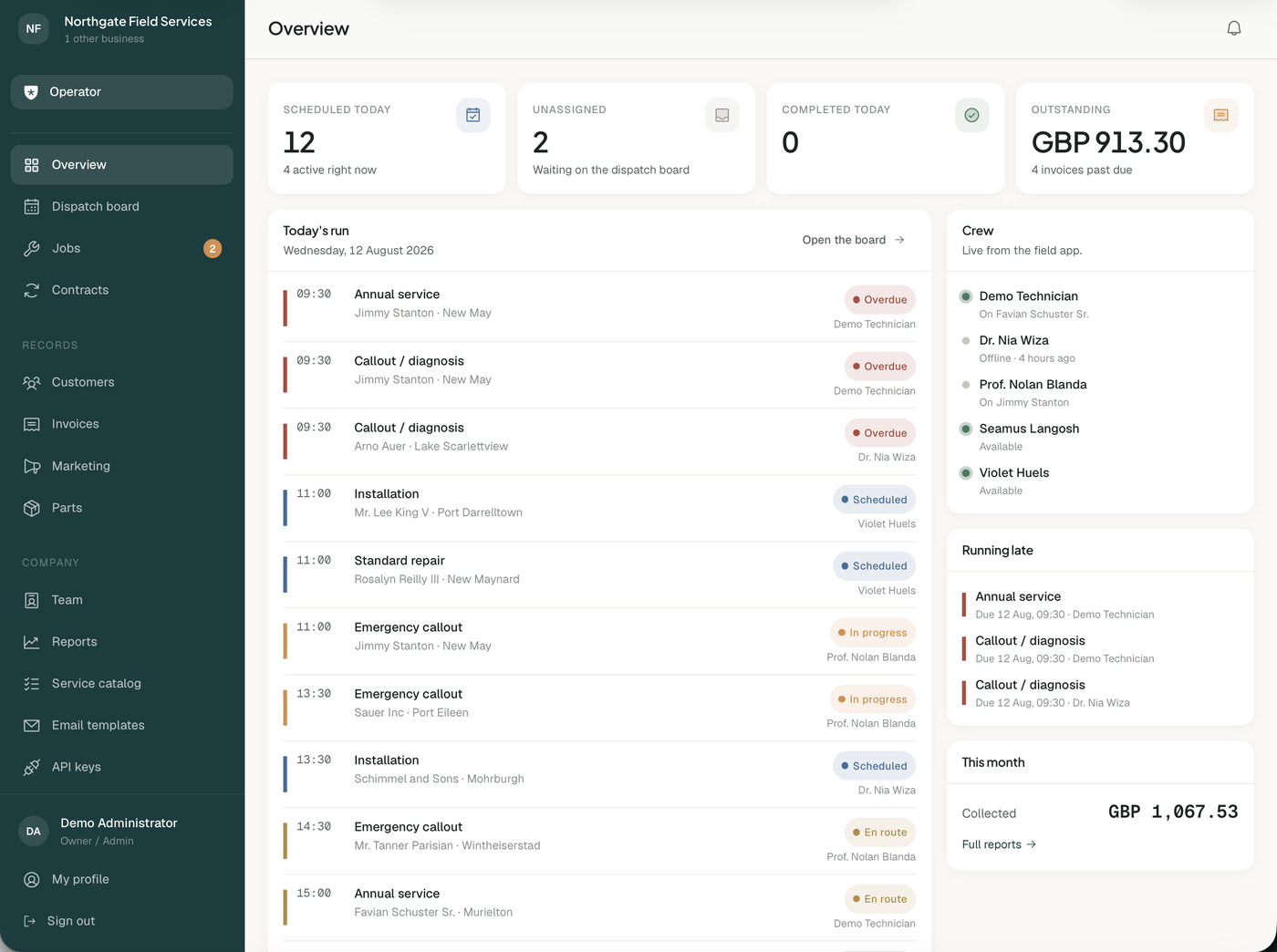This screenshot has width=1277, height=952.
Task: Click the Service catalog list icon
Action: [32, 684]
